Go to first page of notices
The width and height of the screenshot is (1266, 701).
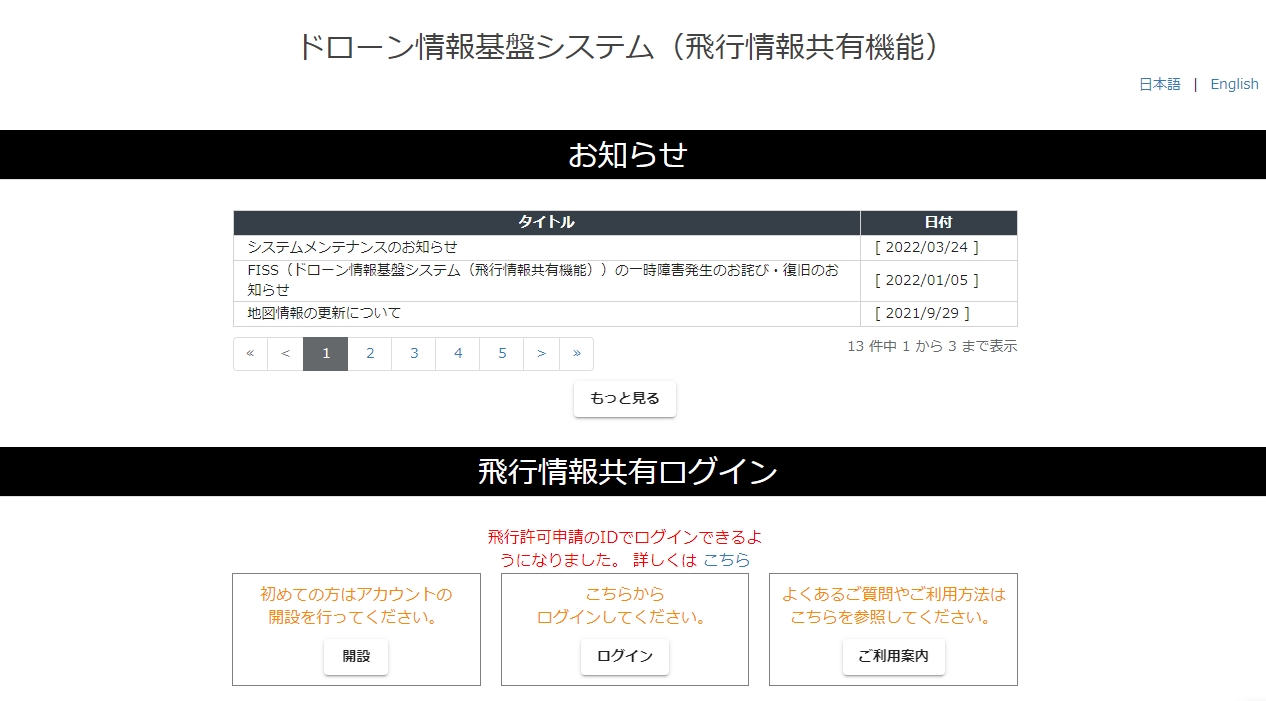pyautogui.click(x=250, y=354)
